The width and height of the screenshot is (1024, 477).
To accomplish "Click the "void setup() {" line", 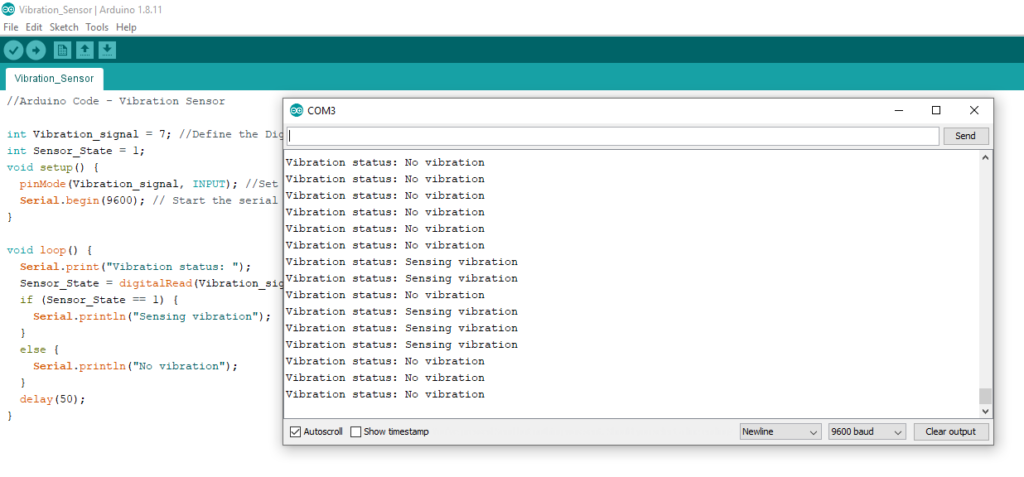I will [52, 167].
